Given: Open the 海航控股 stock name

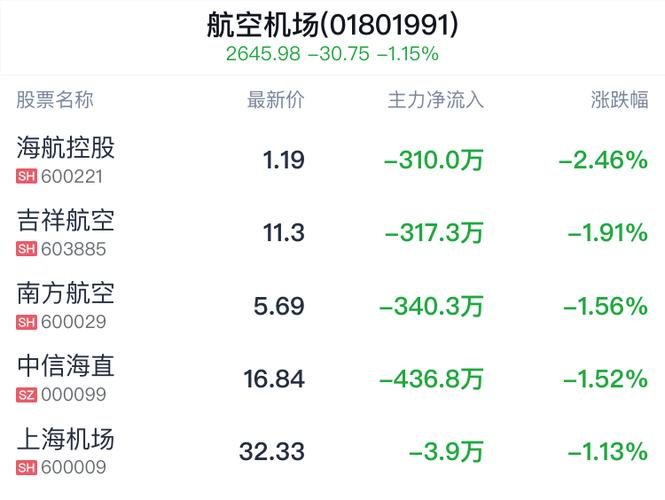Looking at the screenshot, I should click(x=66, y=148).
